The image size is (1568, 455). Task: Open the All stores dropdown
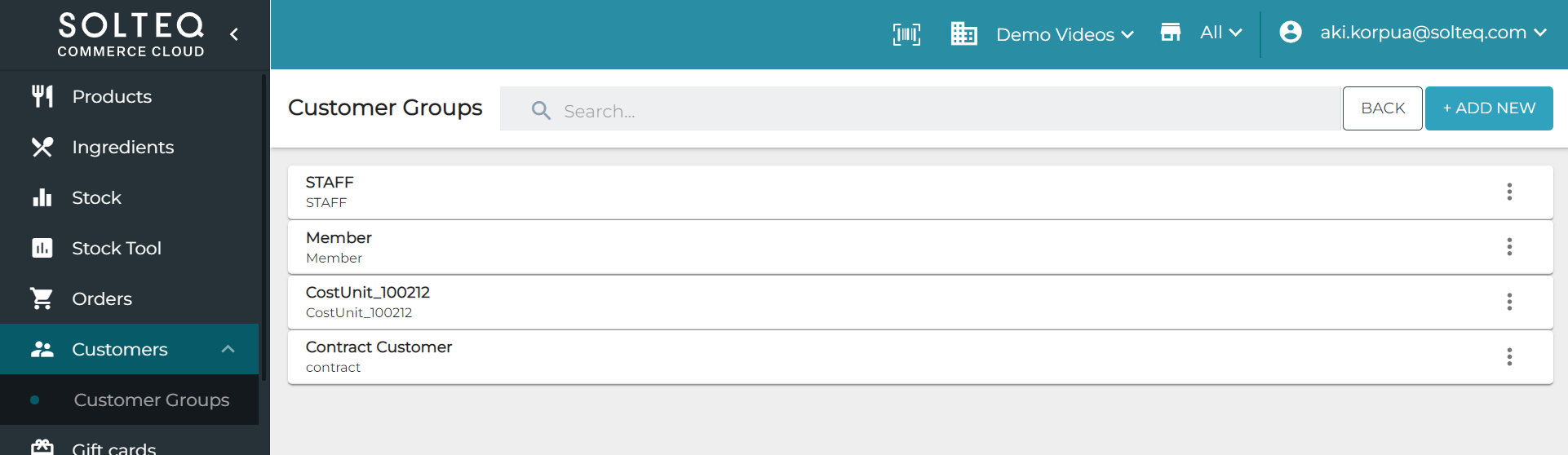1220,33
